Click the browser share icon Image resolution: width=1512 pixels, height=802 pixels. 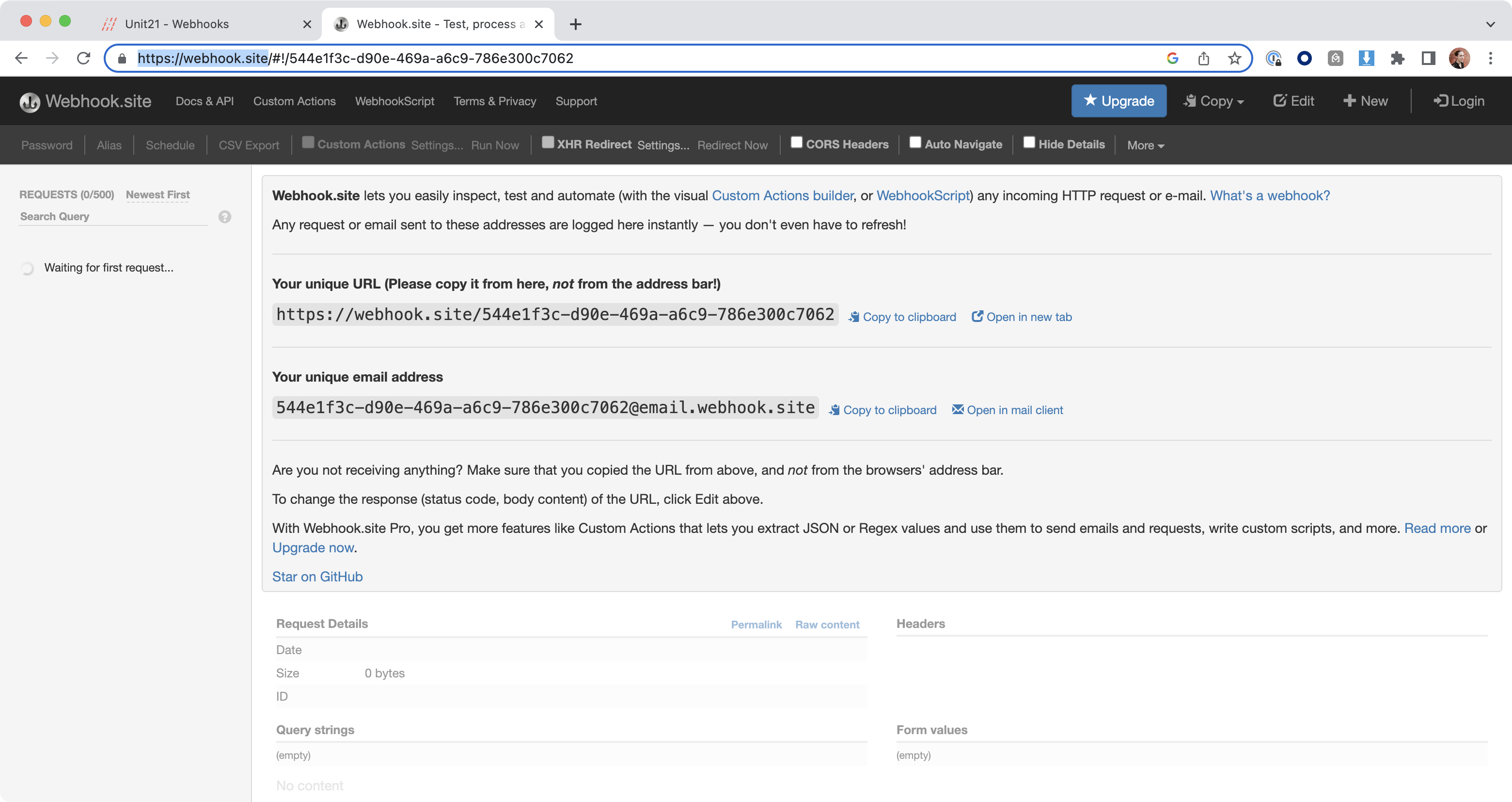coord(1203,58)
